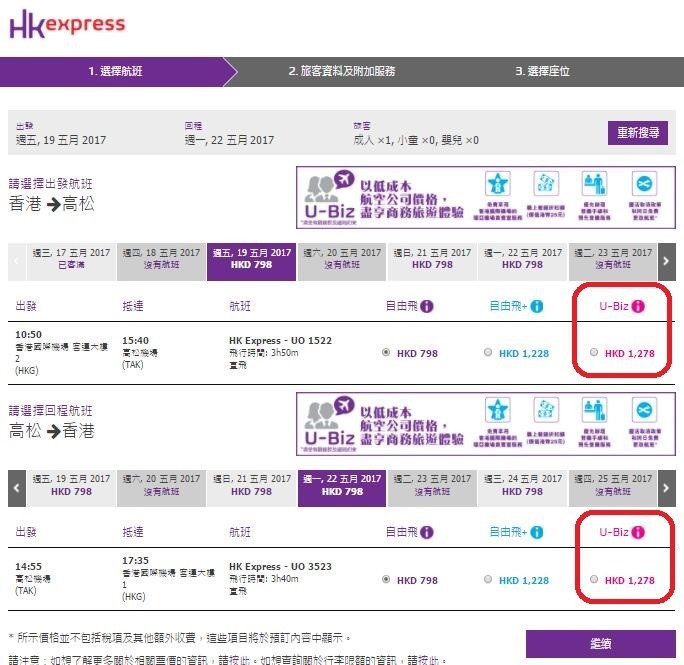Click info icon next to outbound 自由飛+

point(538,306)
